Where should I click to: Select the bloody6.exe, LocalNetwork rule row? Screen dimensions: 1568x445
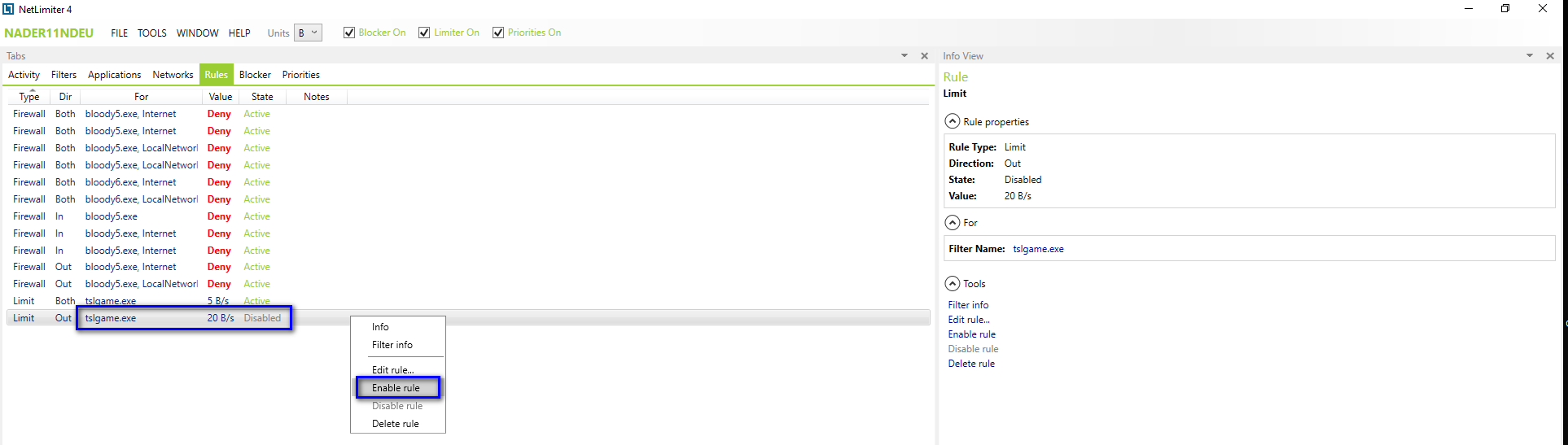468,199
